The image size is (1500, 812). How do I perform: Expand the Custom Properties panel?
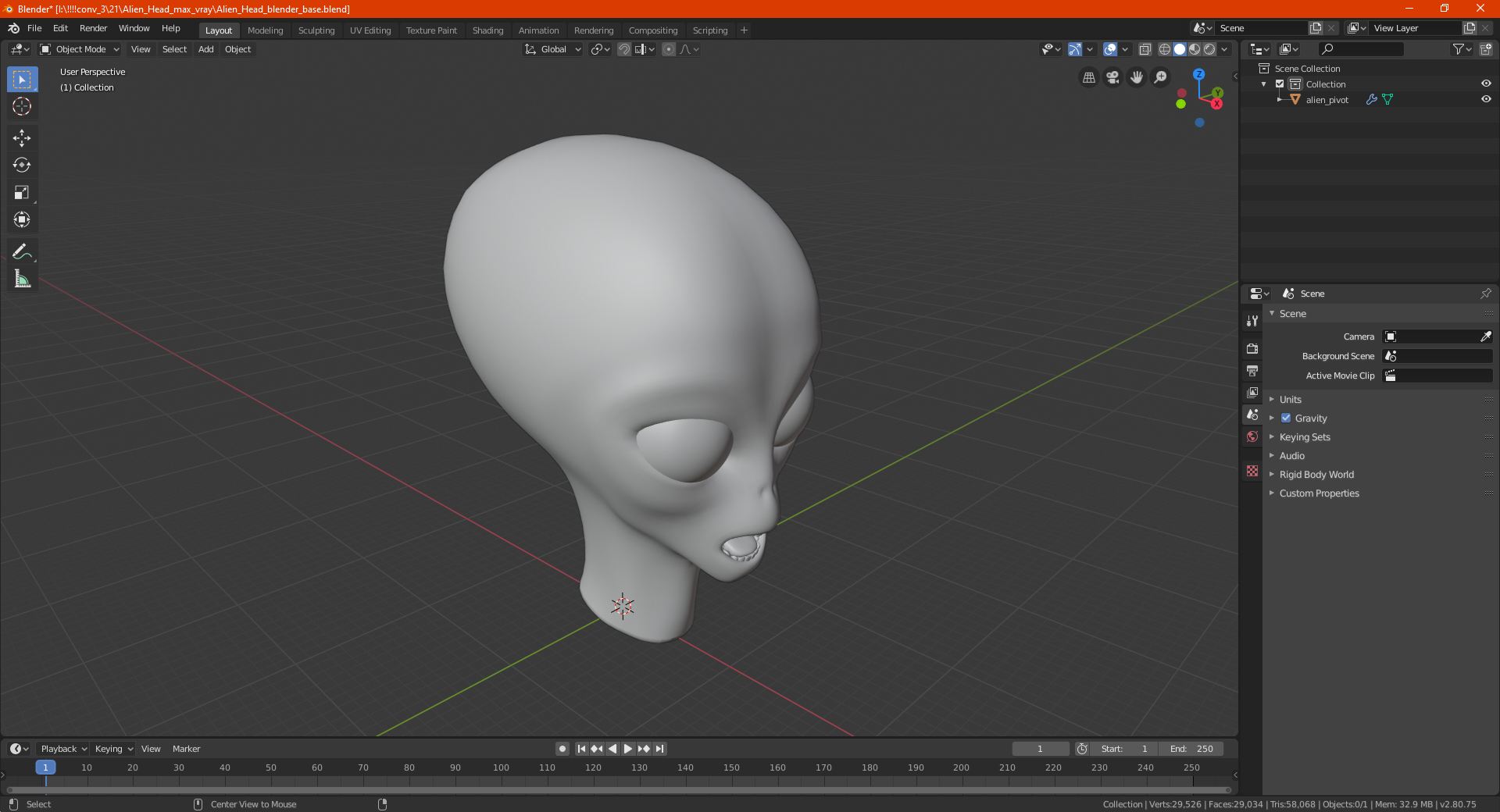tap(1319, 493)
